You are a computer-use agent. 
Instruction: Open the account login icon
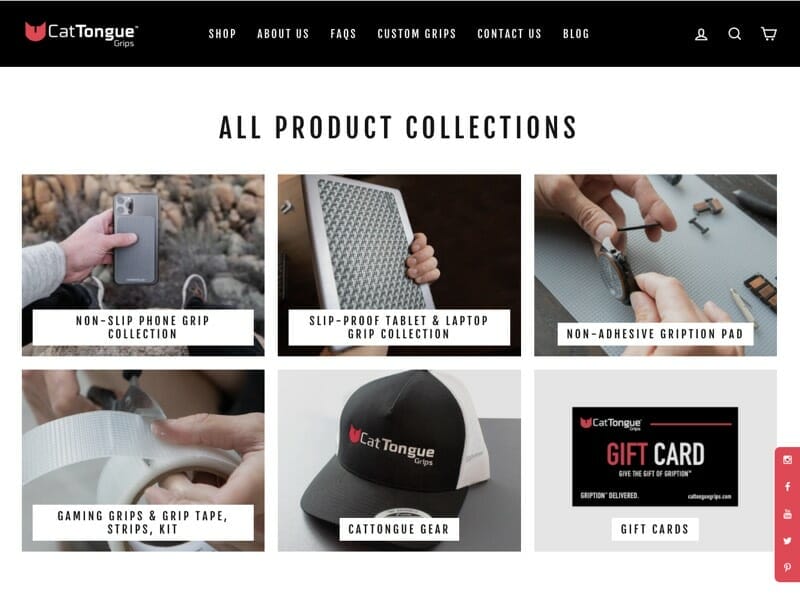(701, 34)
